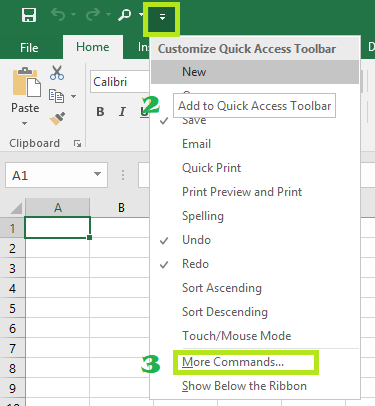
Task: Expand the Paste options arrow
Action: coord(25,123)
